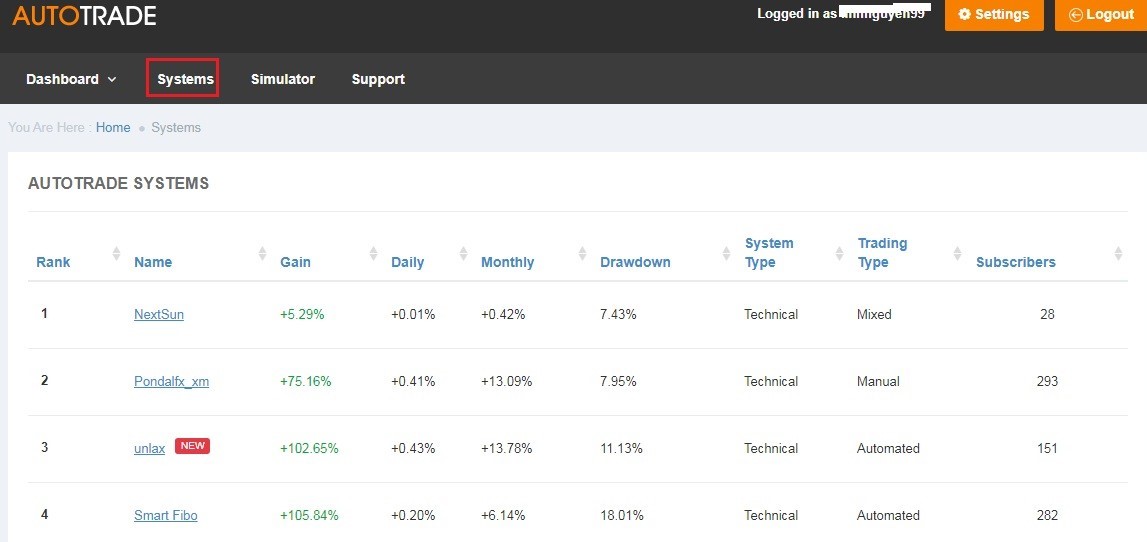Open the Pondalfx_xm system link
1147x542 pixels.
tap(171, 381)
